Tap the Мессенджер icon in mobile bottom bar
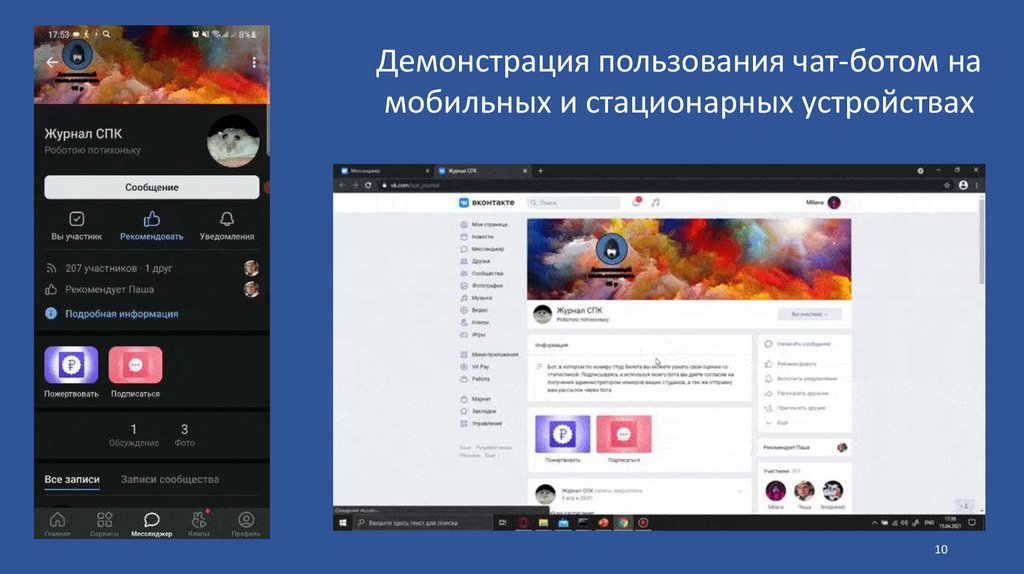The image size is (1024, 574). click(152, 520)
